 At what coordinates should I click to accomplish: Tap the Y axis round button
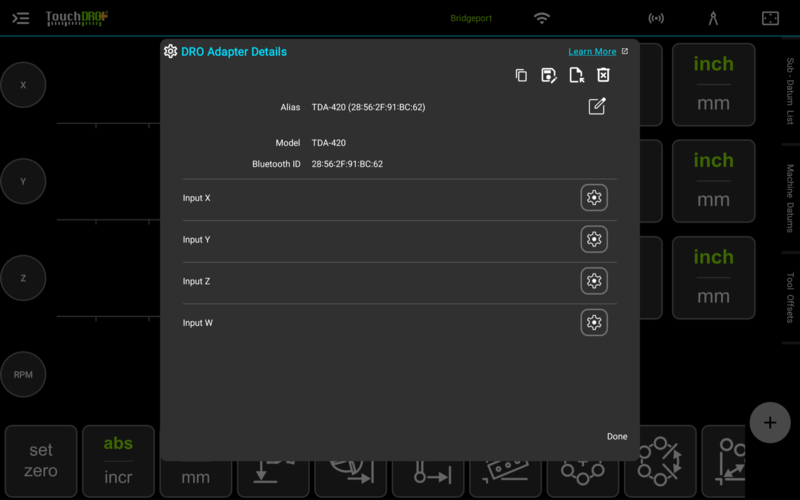(23, 181)
